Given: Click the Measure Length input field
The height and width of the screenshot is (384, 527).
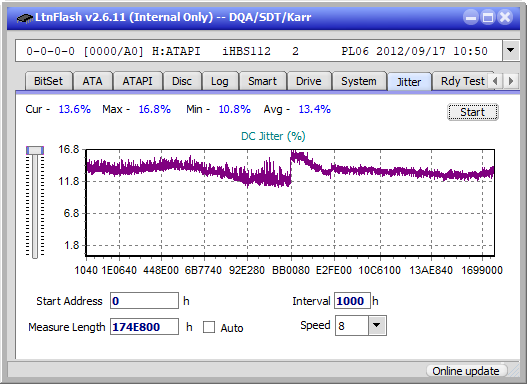Looking at the screenshot, I should (x=144, y=327).
